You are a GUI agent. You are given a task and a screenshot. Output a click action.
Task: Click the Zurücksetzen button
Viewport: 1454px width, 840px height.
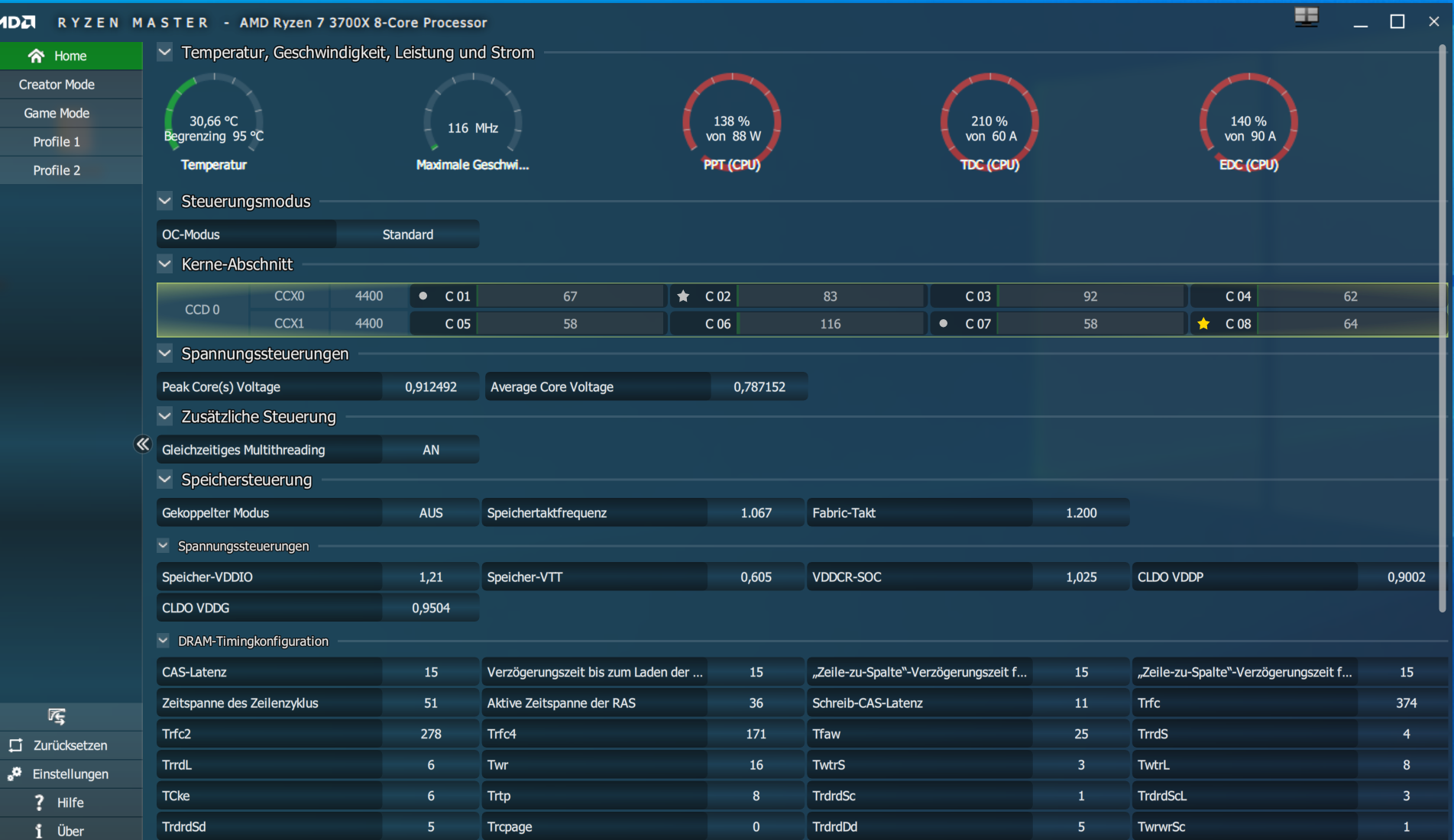[71, 745]
